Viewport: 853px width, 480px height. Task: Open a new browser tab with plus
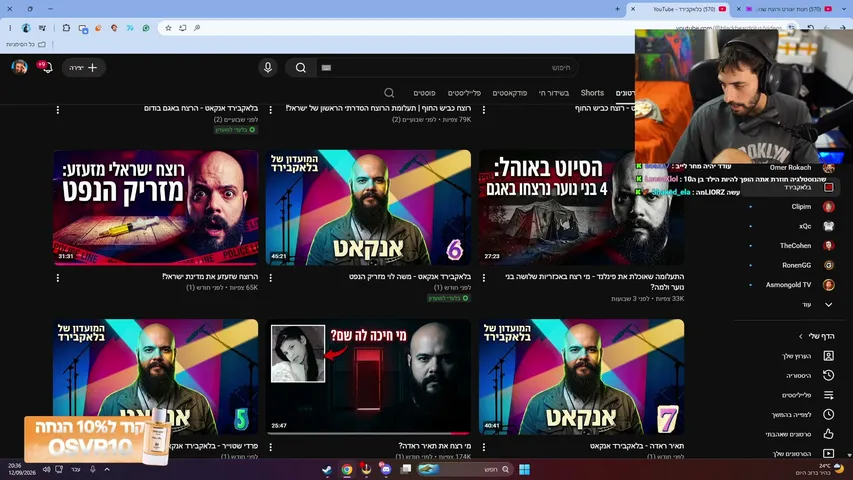pos(617,9)
